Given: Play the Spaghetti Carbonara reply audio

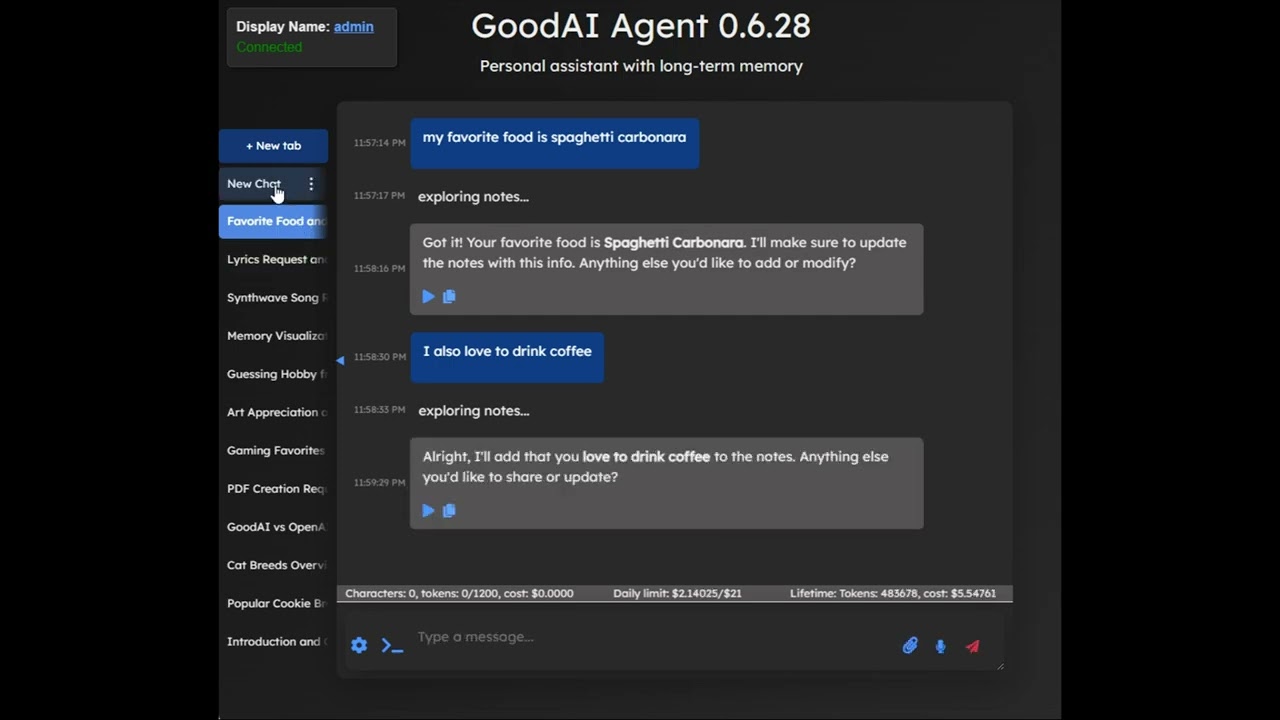Looking at the screenshot, I should 428,296.
